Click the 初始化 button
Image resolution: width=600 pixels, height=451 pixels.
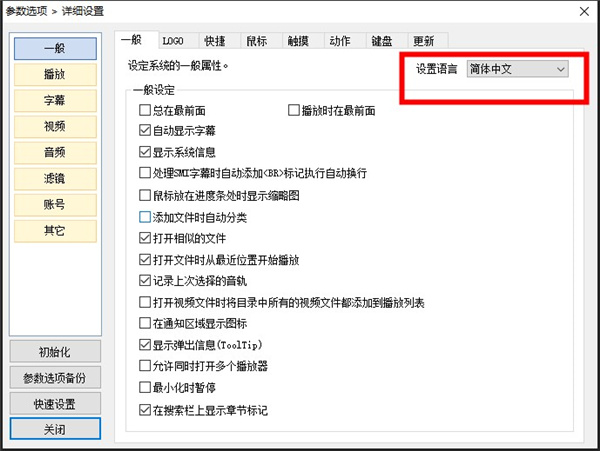pyautogui.click(x=55, y=351)
